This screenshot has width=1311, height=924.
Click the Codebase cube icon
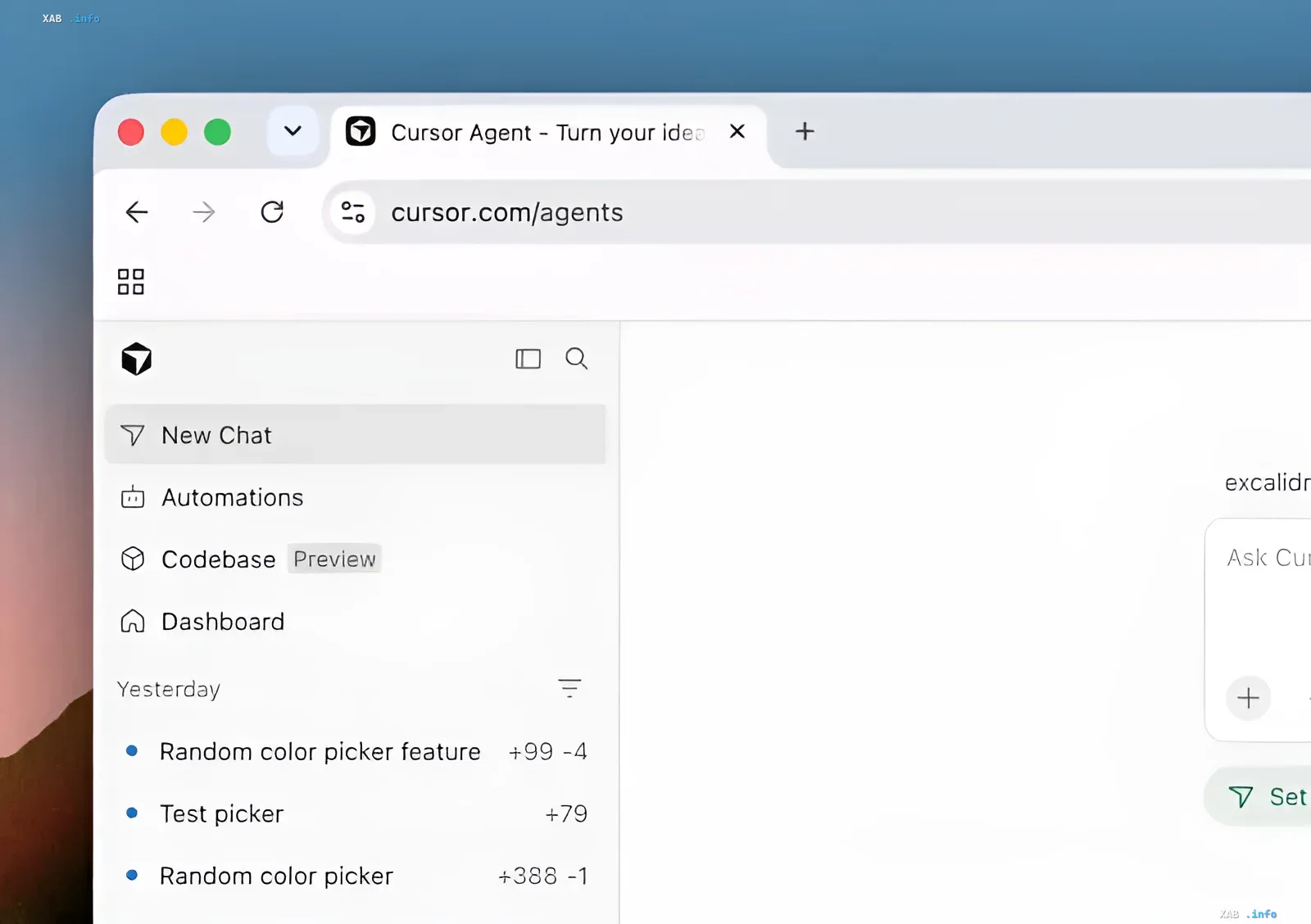[133, 559]
